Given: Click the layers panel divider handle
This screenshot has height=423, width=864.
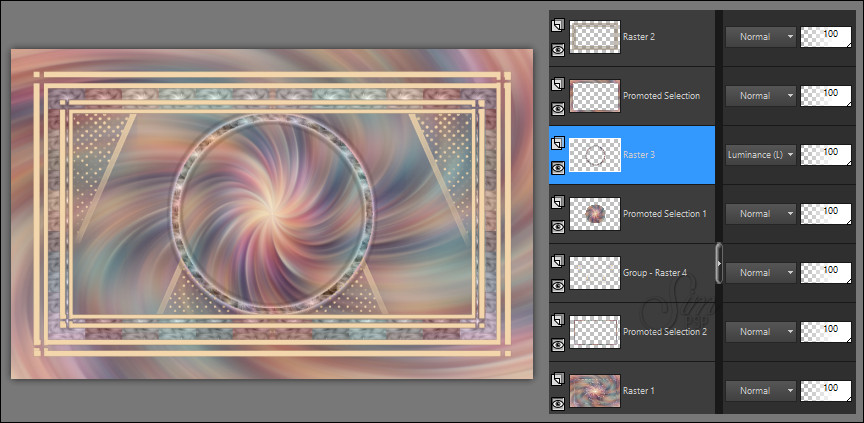Looking at the screenshot, I should (x=719, y=260).
